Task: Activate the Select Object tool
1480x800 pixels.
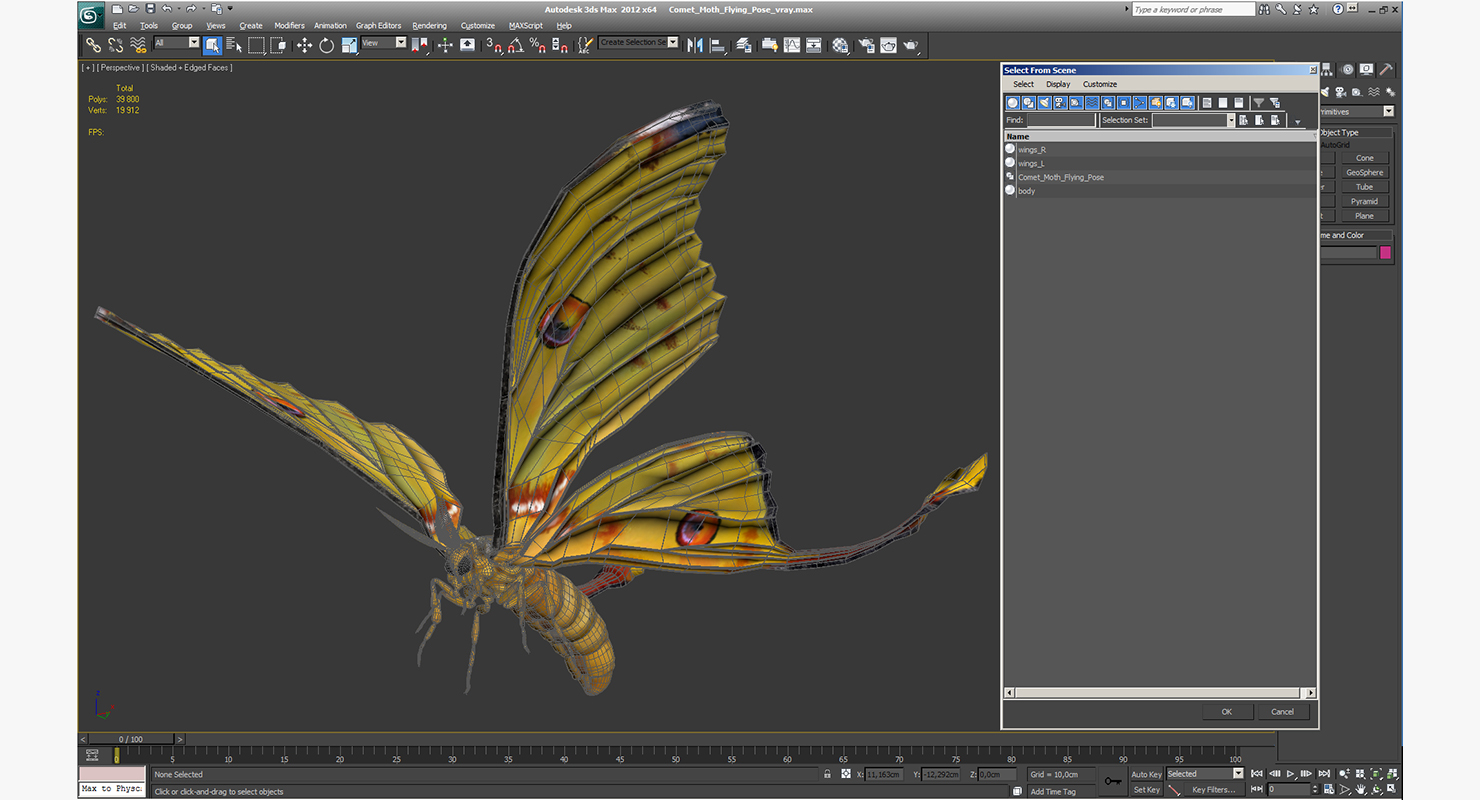Action: click(x=213, y=45)
